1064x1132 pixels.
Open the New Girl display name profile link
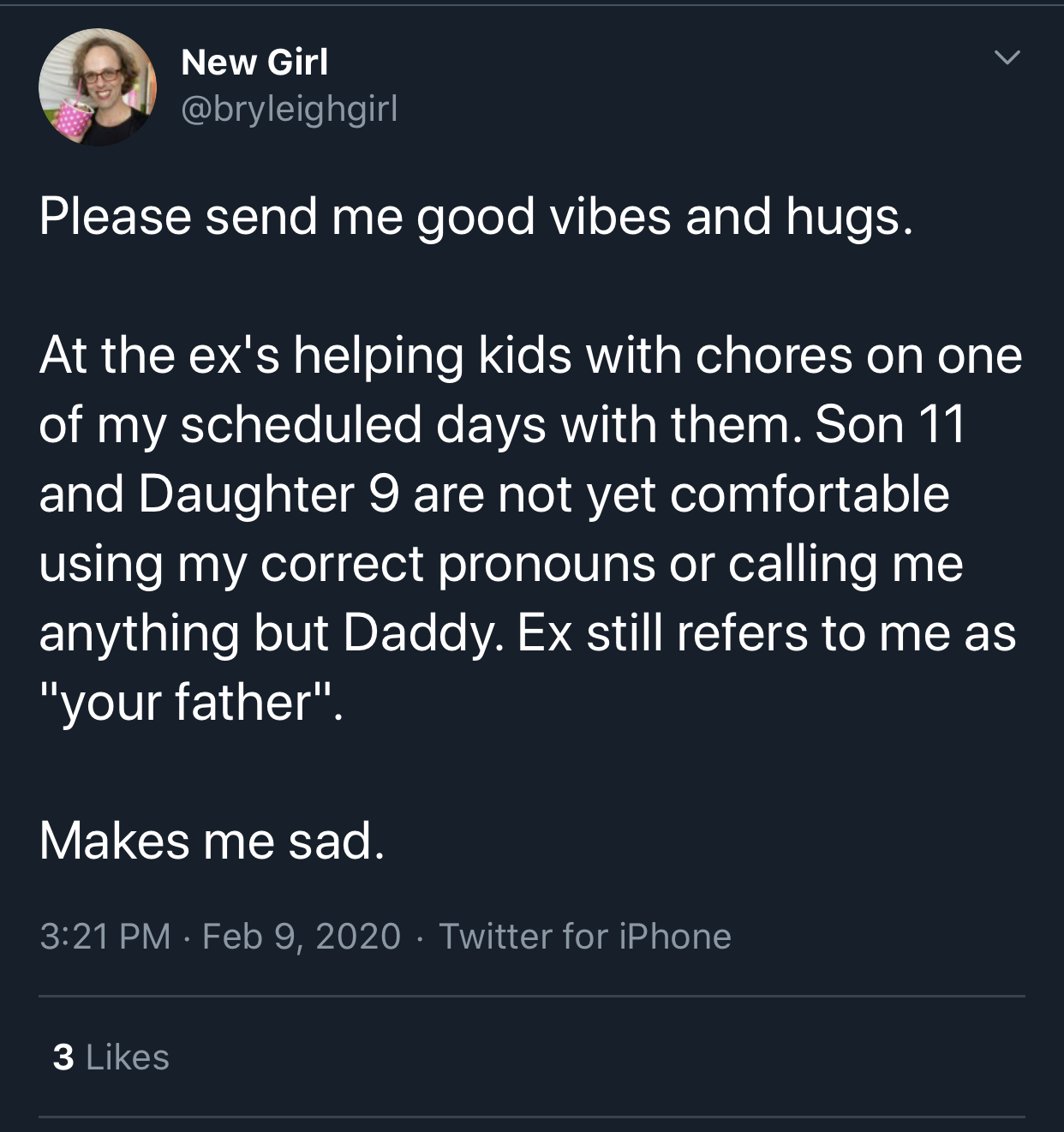(x=254, y=62)
